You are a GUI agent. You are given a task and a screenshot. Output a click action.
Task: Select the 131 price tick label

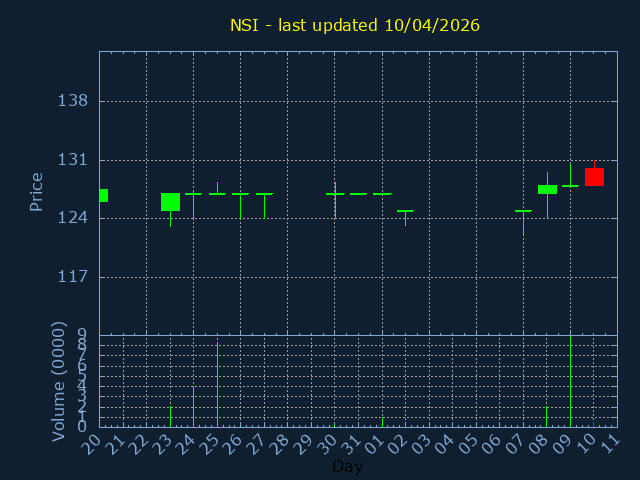[x=73, y=160]
